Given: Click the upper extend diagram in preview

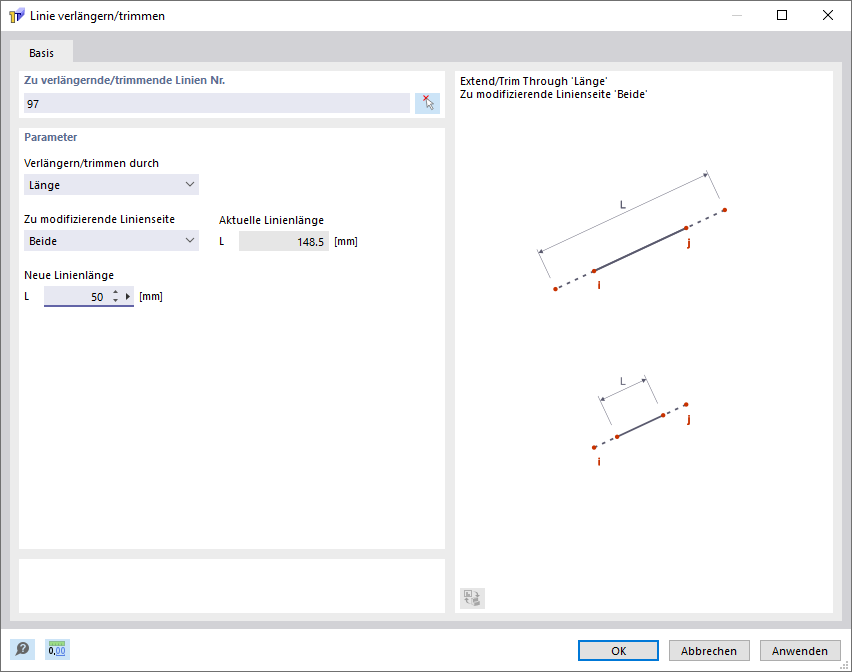Looking at the screenshot, I should point(631,231).
